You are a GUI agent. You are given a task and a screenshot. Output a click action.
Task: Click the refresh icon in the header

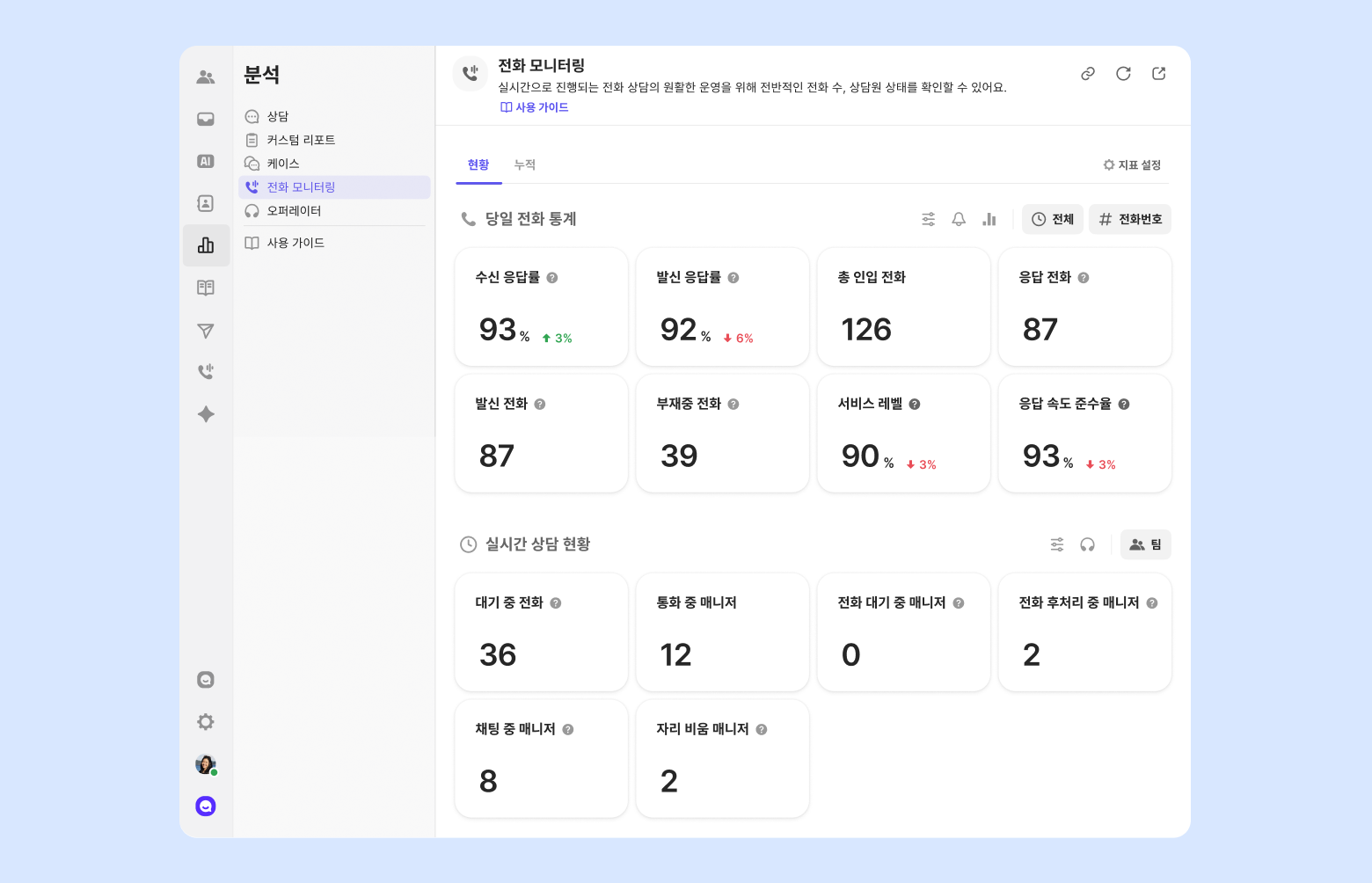pos(1123,74)
